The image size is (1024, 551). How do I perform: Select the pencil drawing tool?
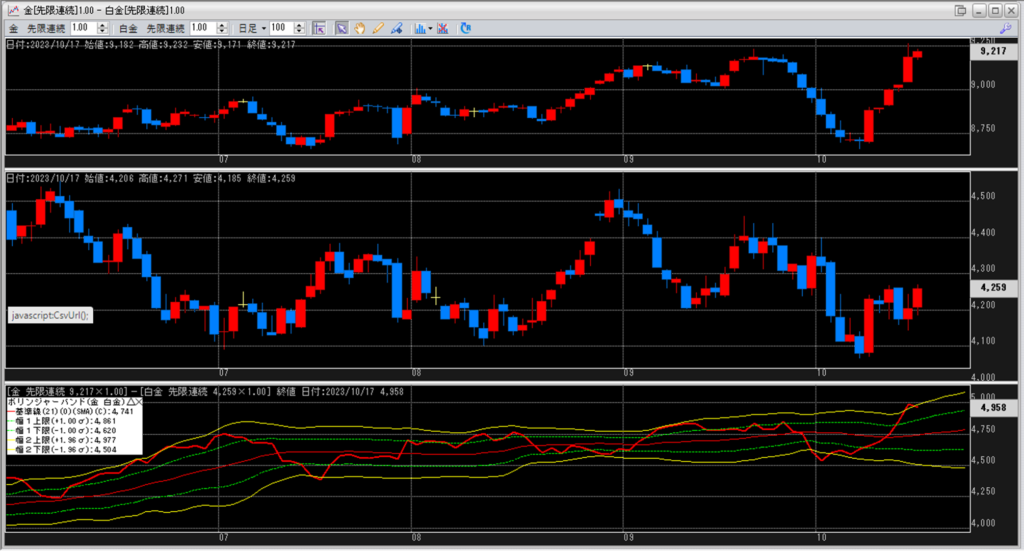tap(378, 28)
